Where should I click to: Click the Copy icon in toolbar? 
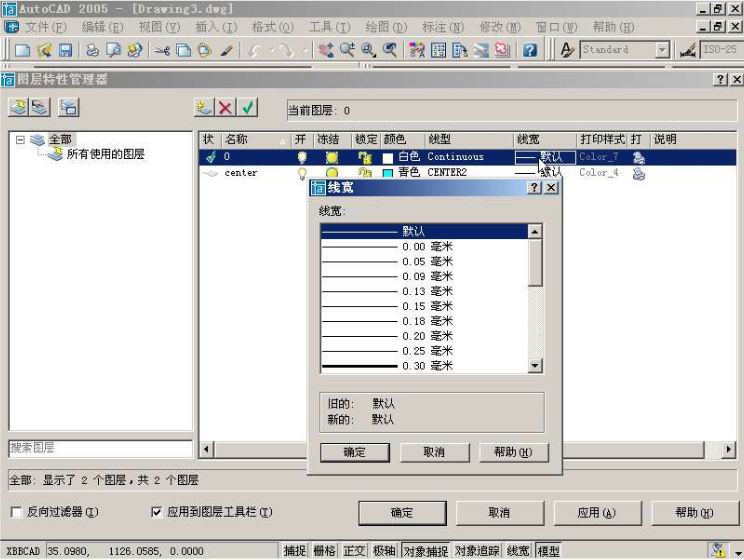point(183,49)
